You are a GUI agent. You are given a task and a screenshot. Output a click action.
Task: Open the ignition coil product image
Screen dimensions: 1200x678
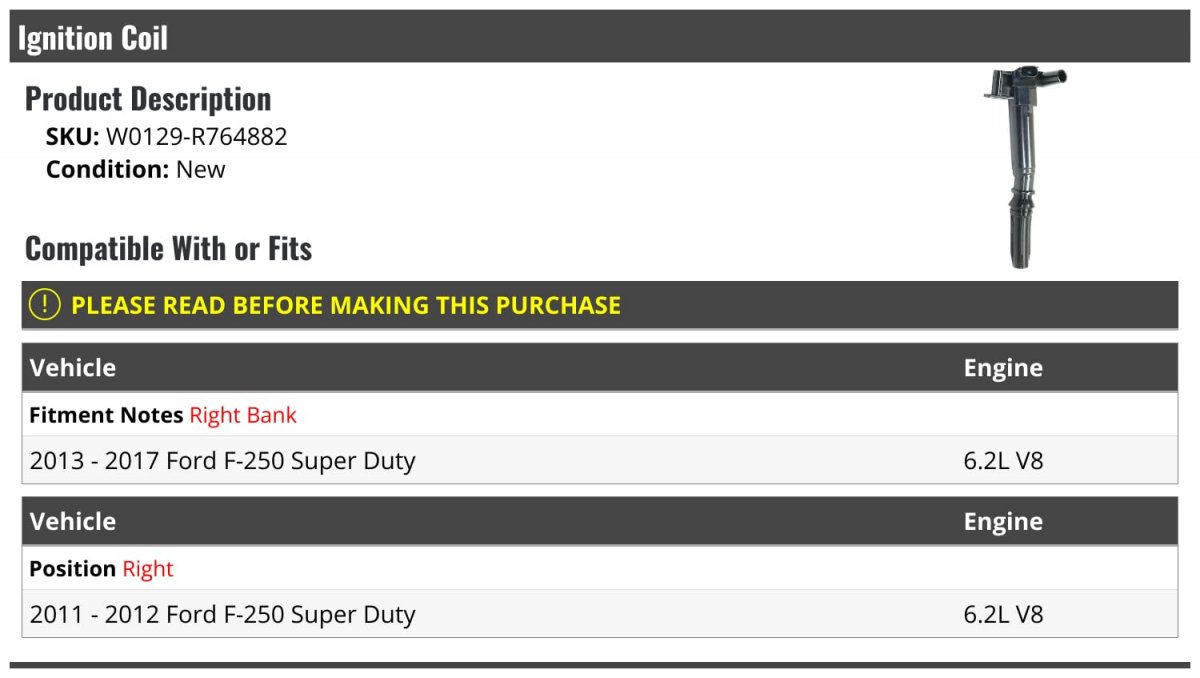tap(1025, 168)
